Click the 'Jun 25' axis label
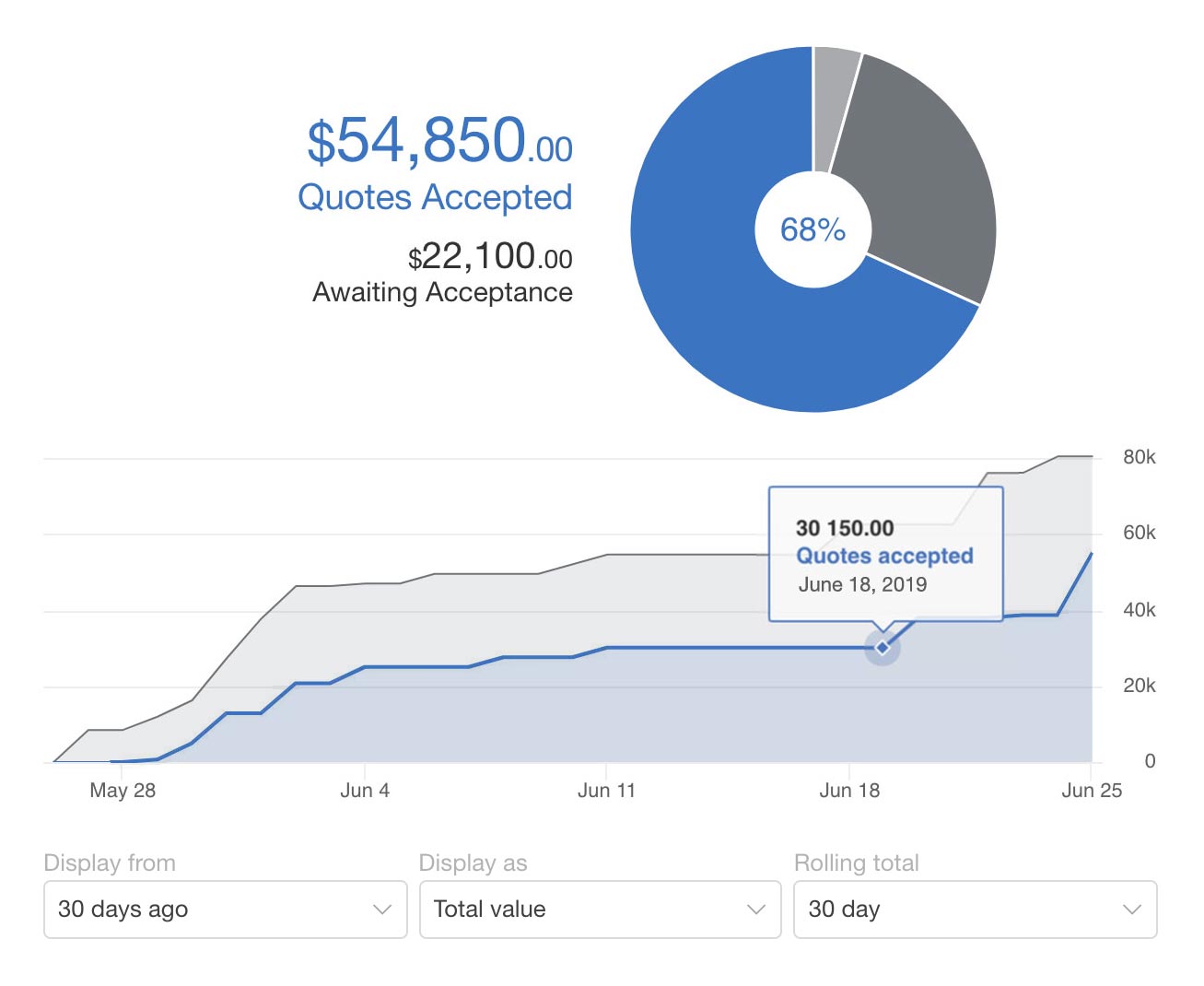The width and height of the screenshot is (1204, 986). coord(1092,790)
